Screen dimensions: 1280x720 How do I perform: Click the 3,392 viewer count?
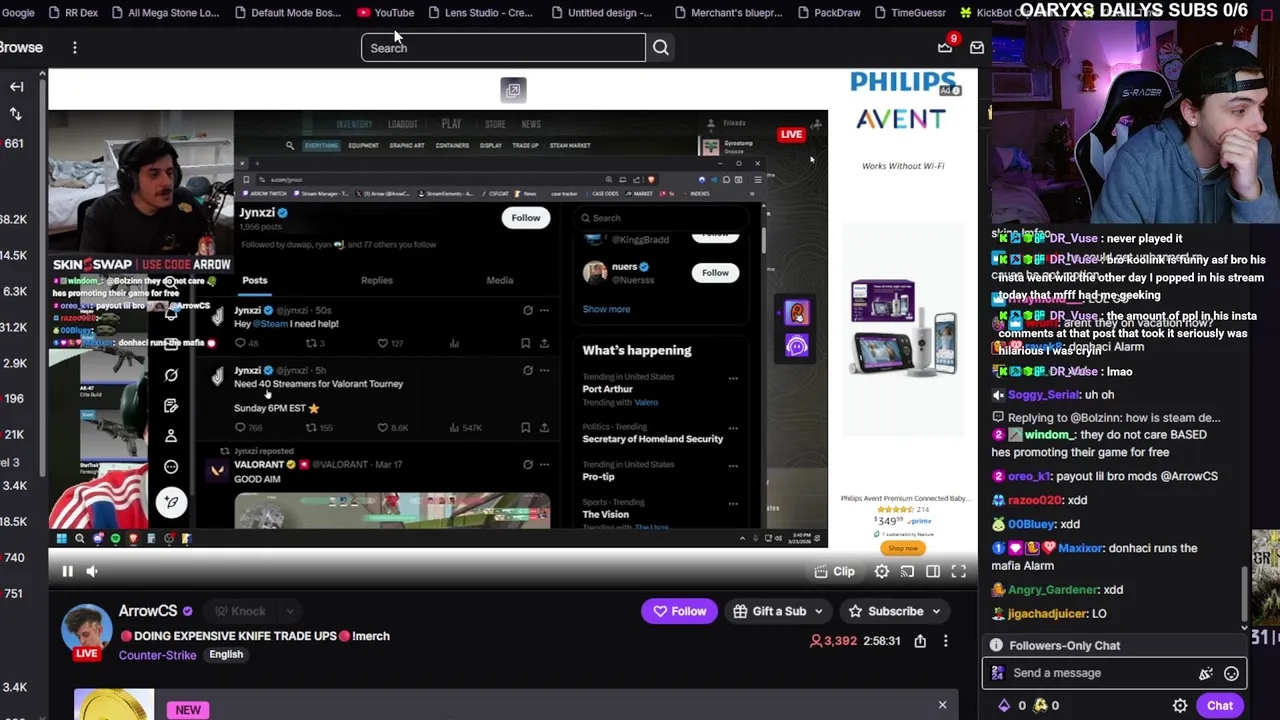click(834, 641)
